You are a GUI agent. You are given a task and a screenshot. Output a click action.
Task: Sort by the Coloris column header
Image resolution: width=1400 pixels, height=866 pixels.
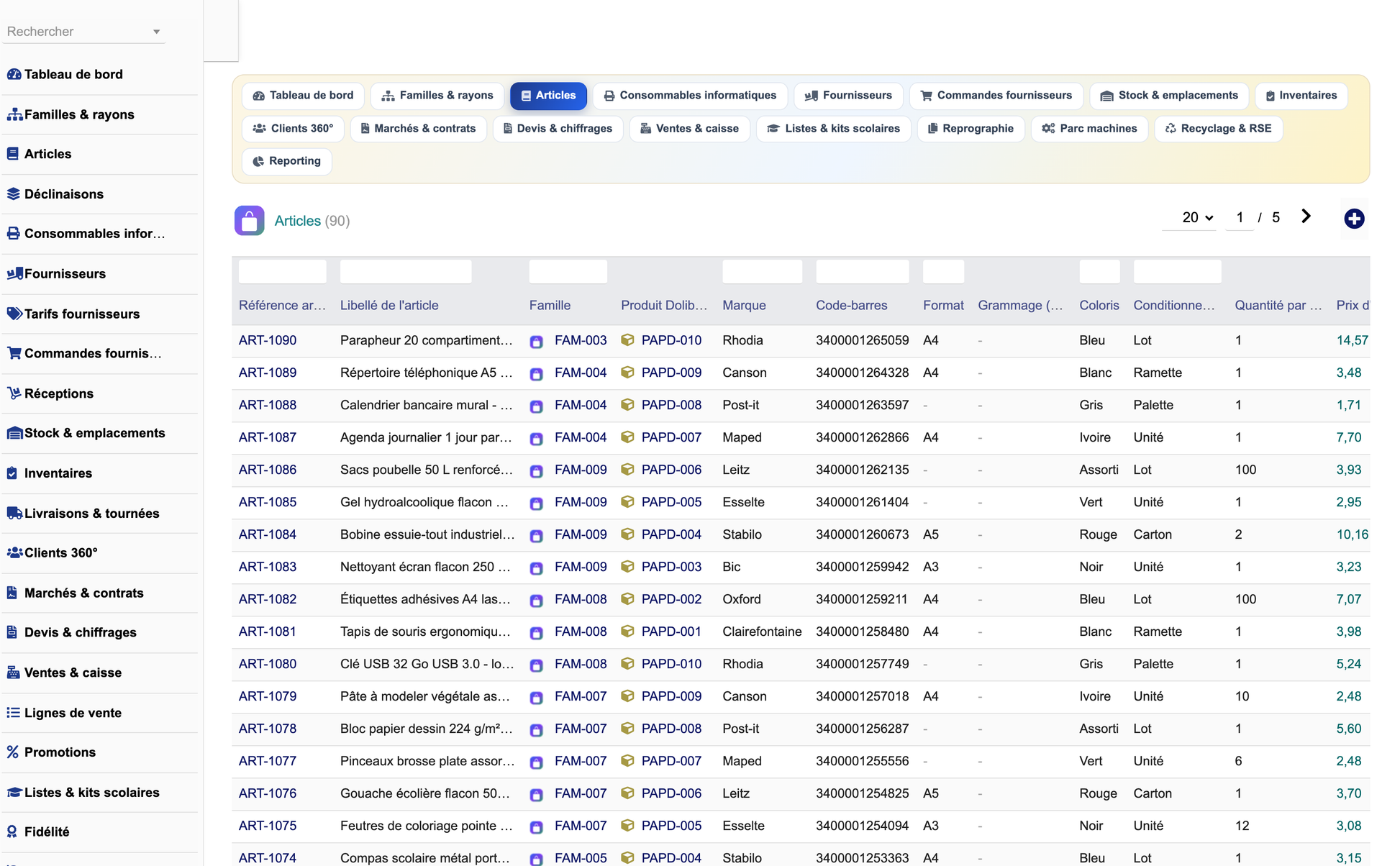coord(1099,305)
